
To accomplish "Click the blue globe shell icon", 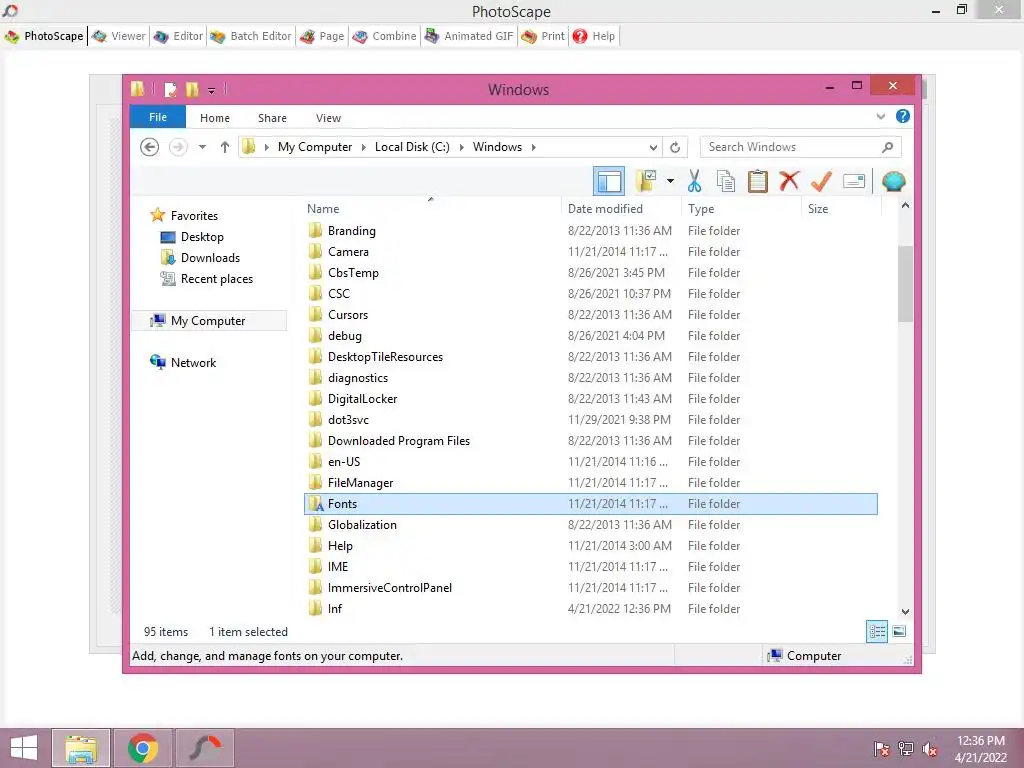I will (893, 181).
